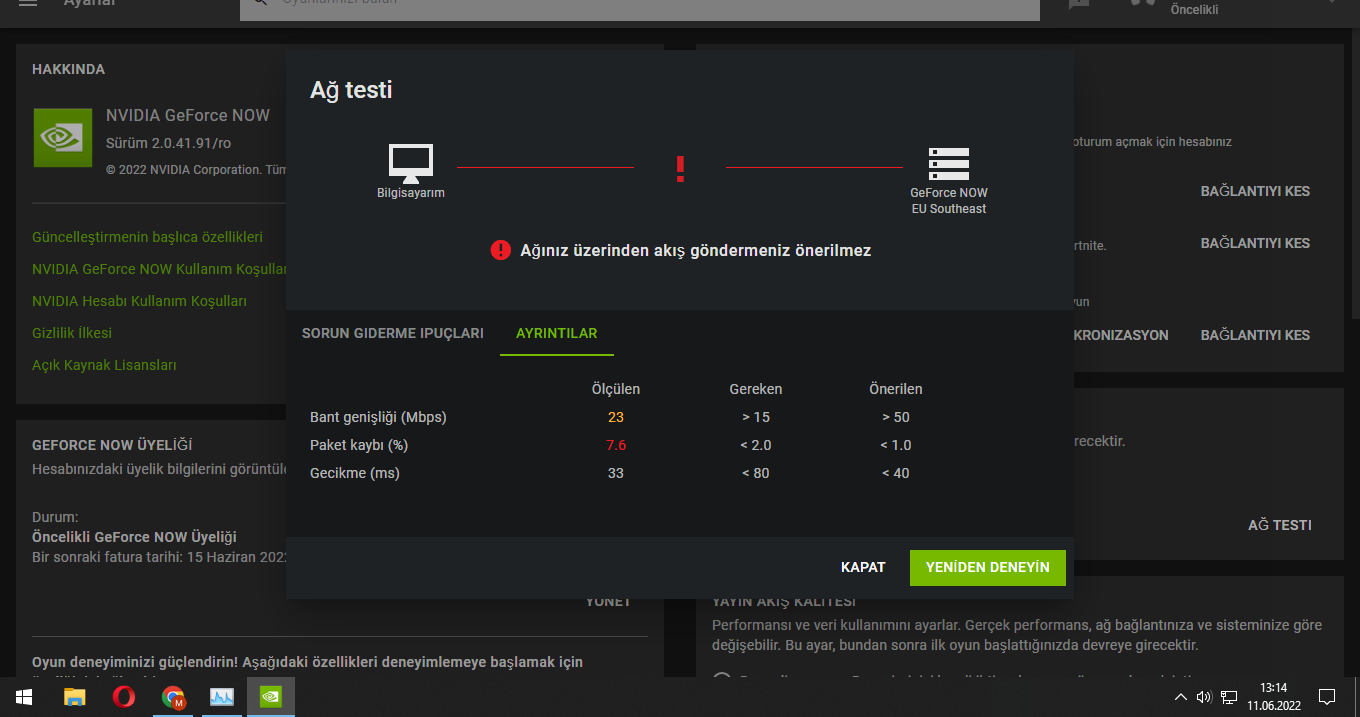Click the Gecikme (ms) label
Viewport: 1360px width, 717px height.
[355, 473]
